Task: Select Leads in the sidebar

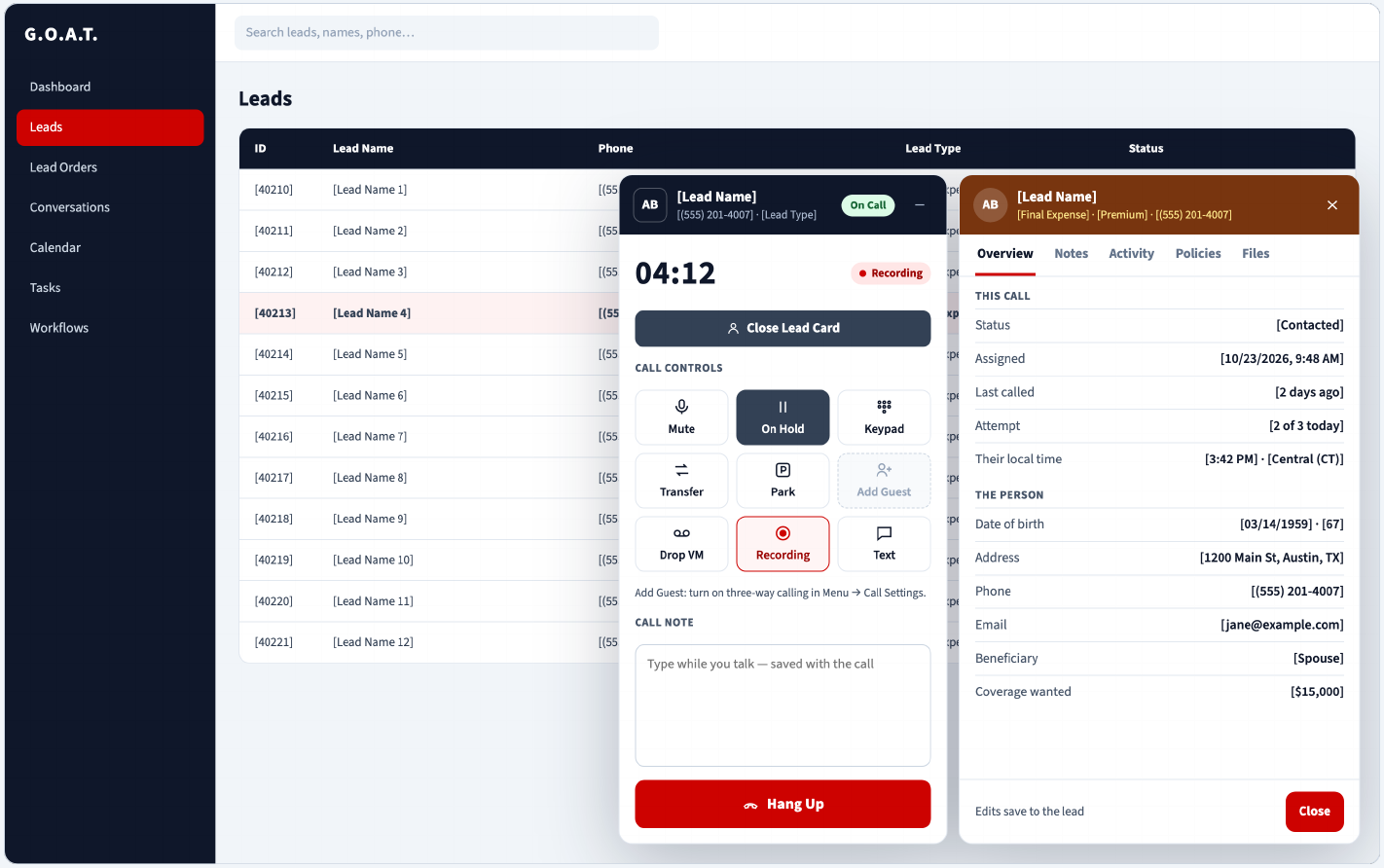Action: (x=110, y=127)
